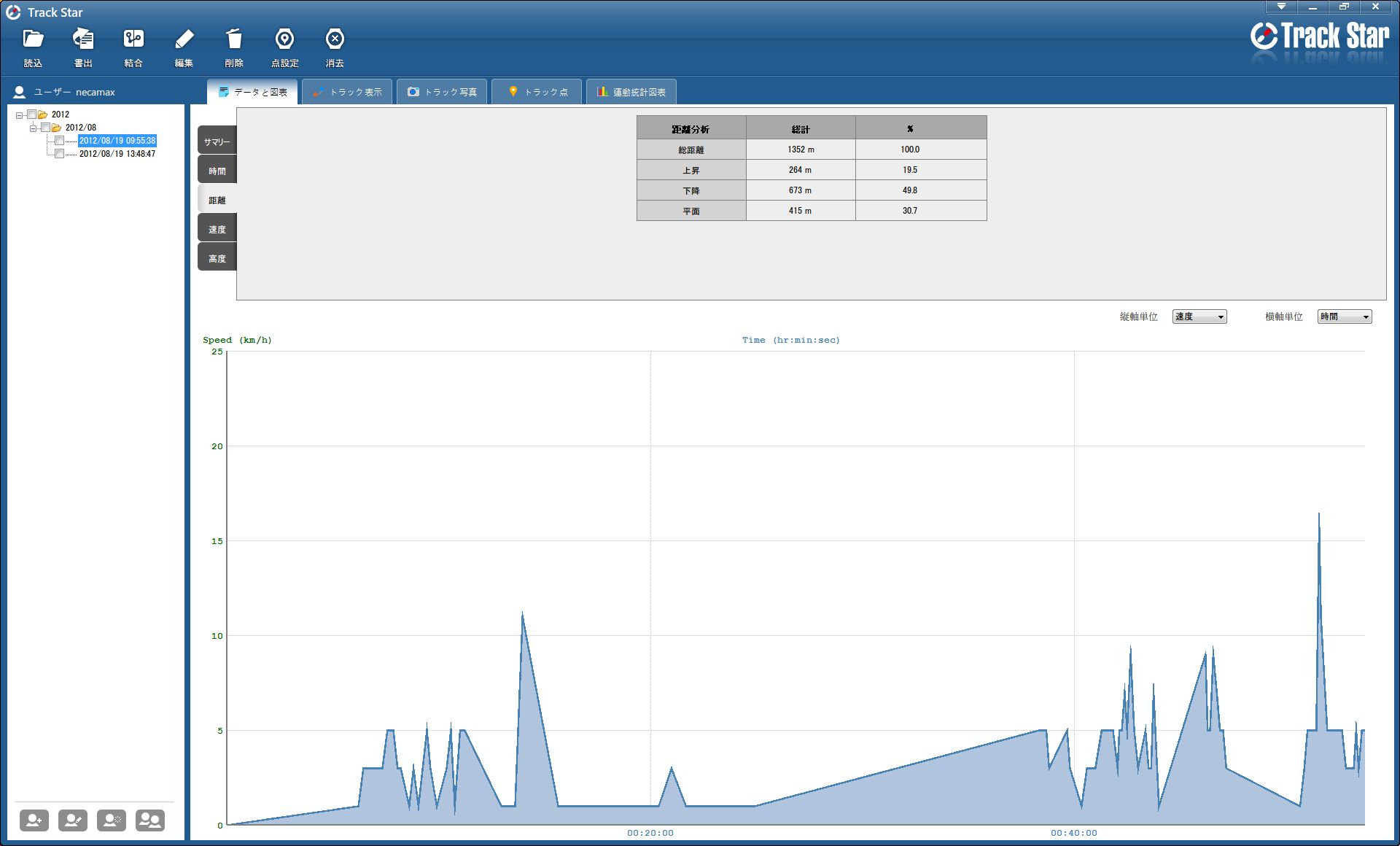The width and height of the screenshot is (1400, 846).
Task: Toggle the 2012/08 folder checkbox
Action: coord(46,128)
